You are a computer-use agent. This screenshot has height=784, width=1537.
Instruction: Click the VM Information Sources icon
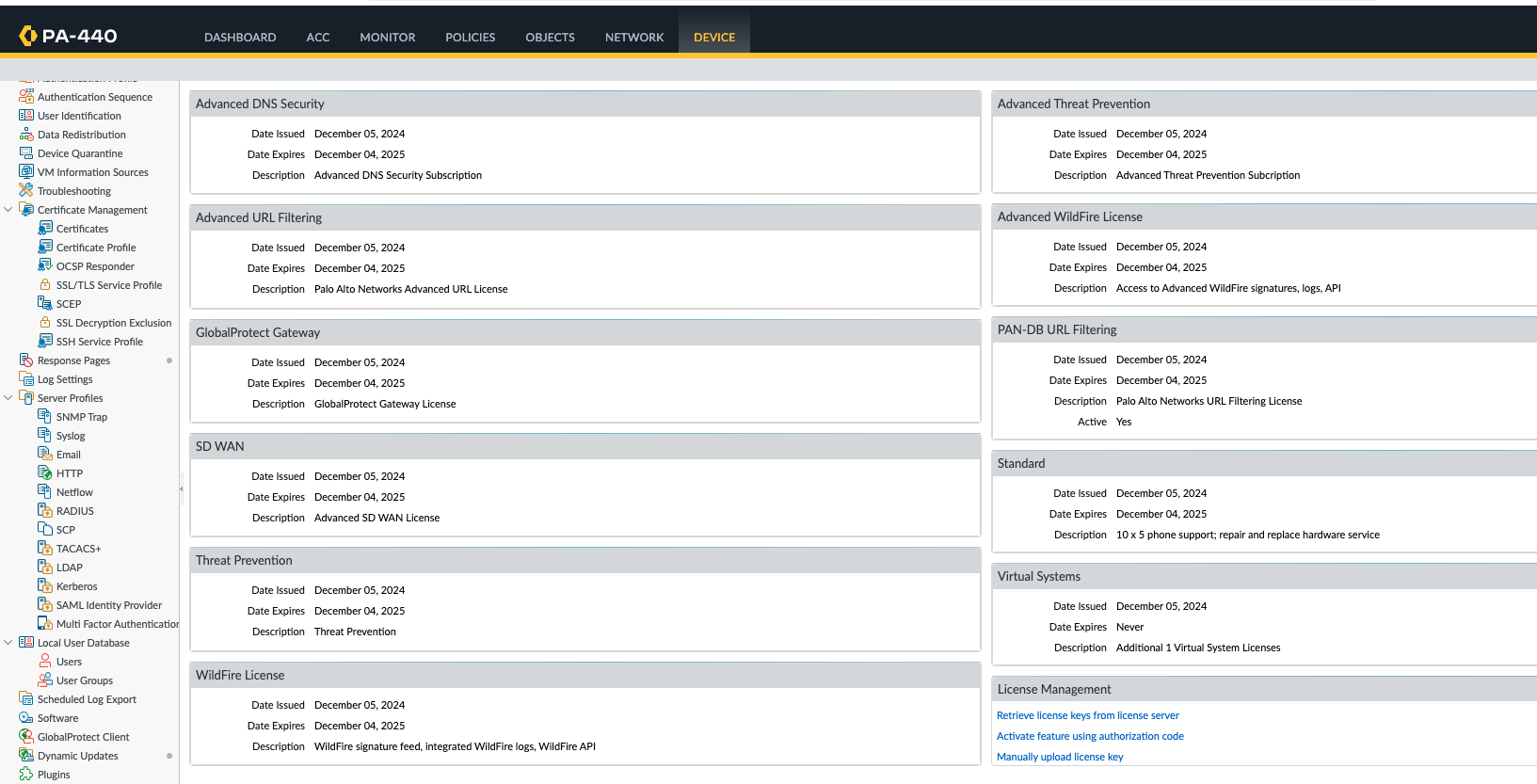tap(26, 172)
